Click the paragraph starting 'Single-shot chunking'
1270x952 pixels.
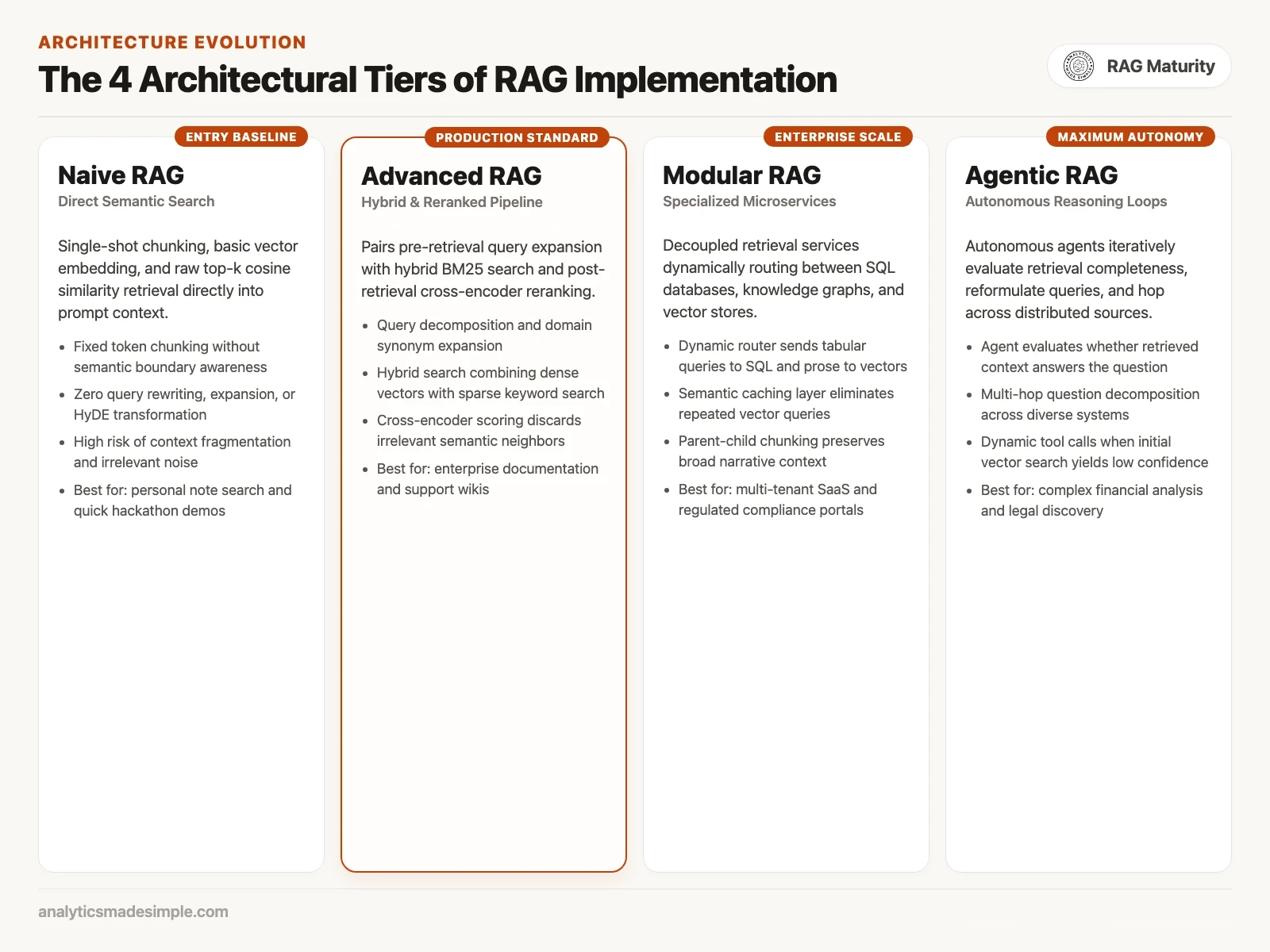pos(179,279)
